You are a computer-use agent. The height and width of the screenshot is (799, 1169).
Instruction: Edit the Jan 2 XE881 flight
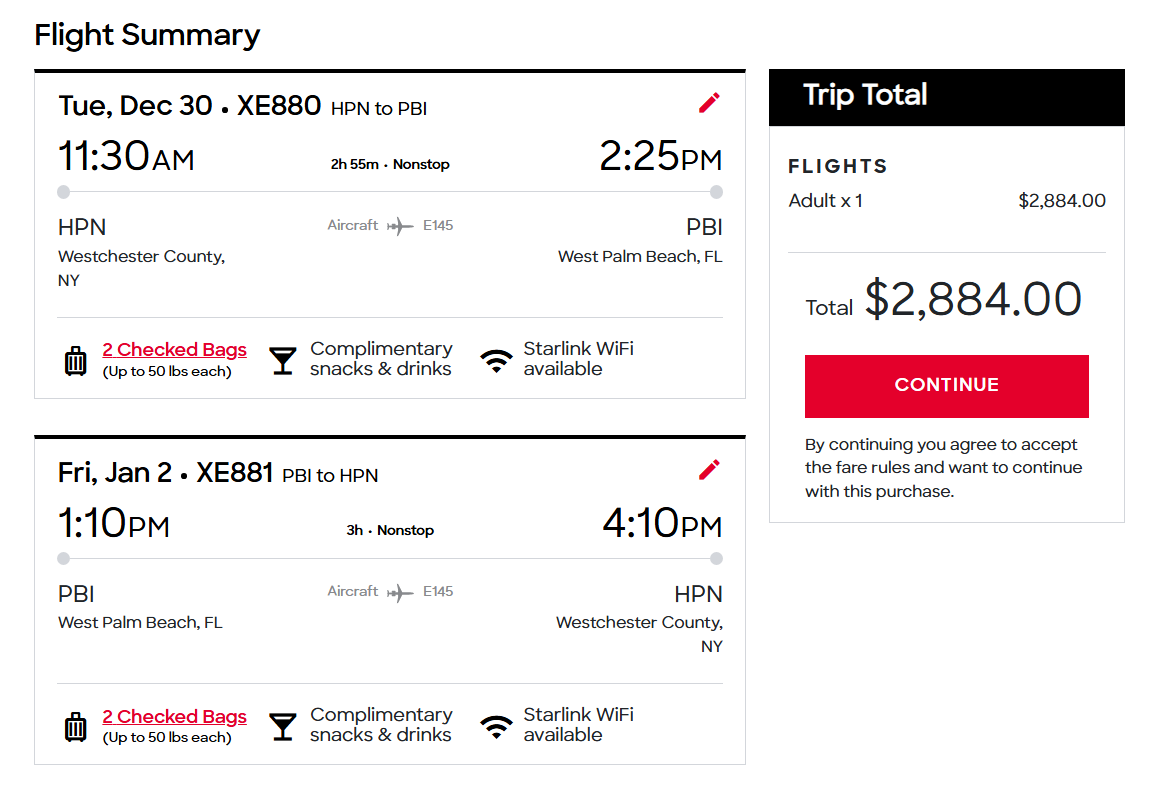pos(709,470)
